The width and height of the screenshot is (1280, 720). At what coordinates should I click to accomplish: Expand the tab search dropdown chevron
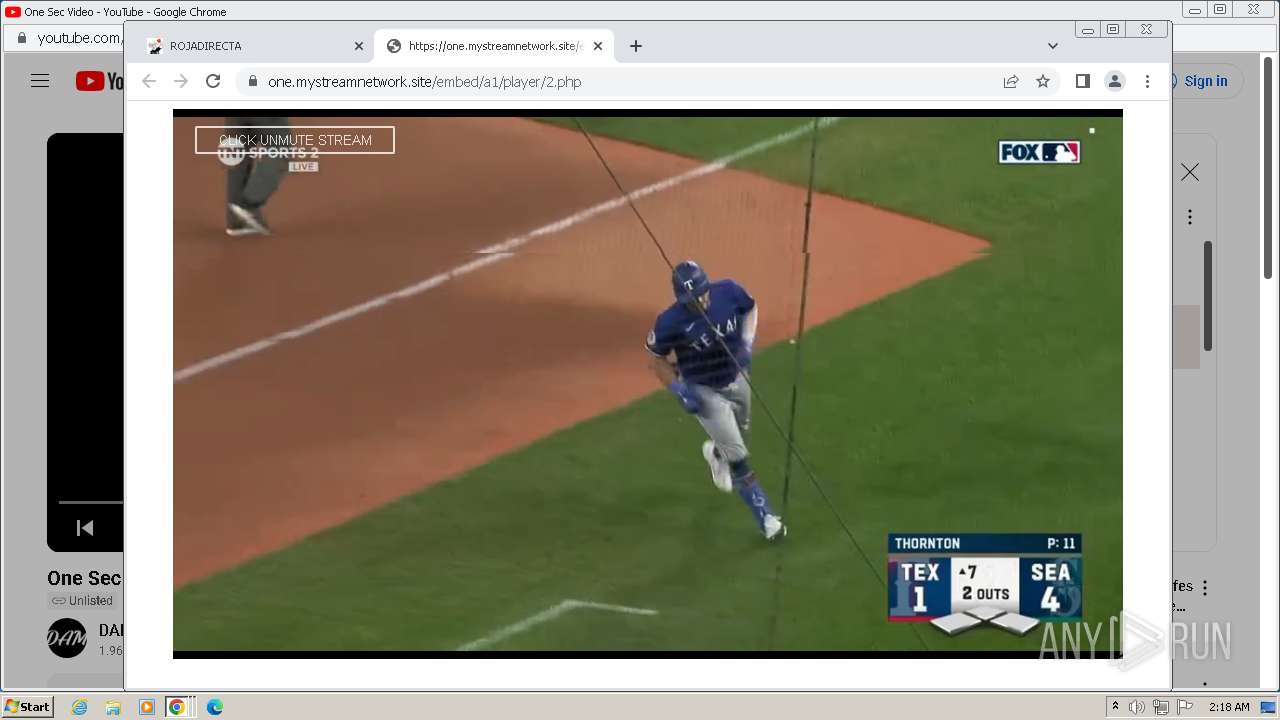[1053, 46]
